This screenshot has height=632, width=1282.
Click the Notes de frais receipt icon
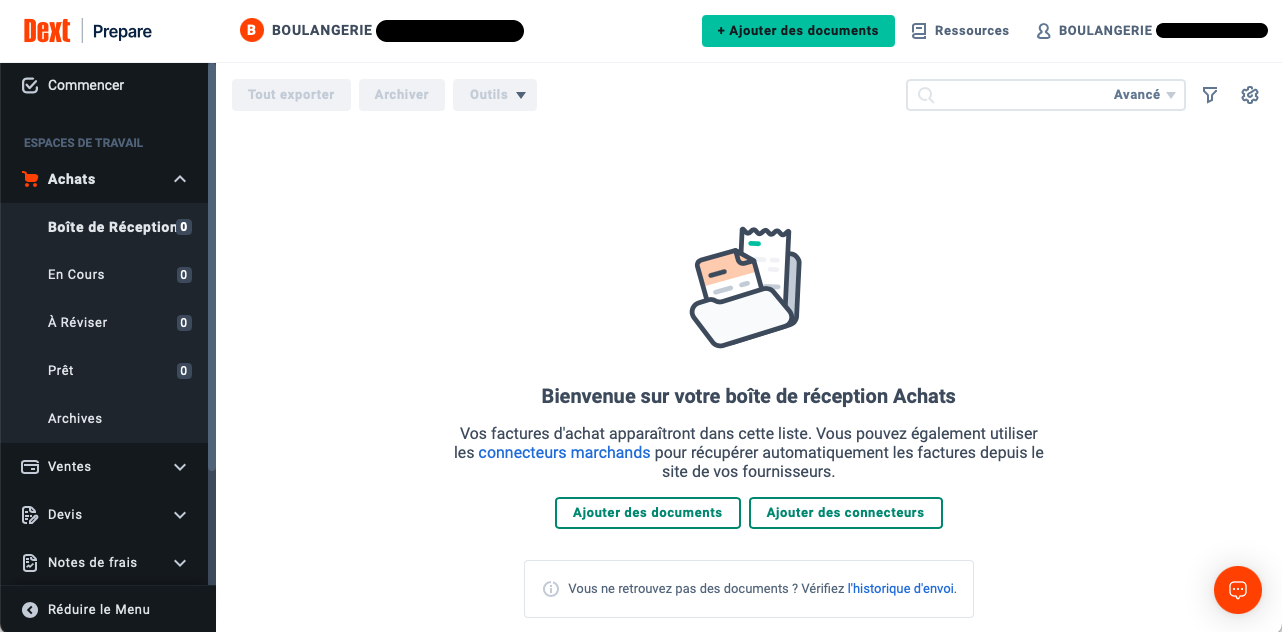click(x=30, y=563)
